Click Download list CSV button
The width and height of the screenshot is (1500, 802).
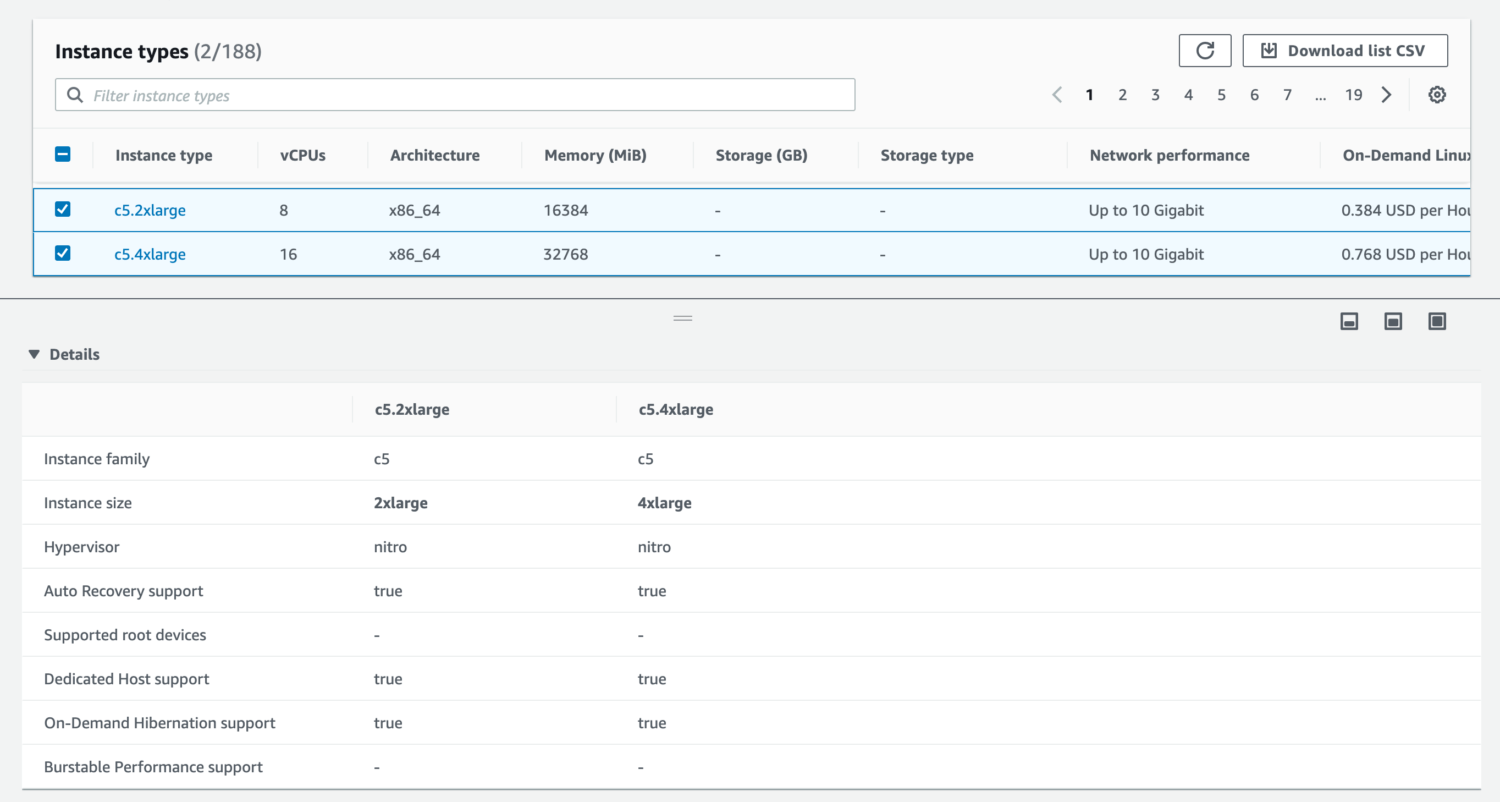(x=1344, y=51)
